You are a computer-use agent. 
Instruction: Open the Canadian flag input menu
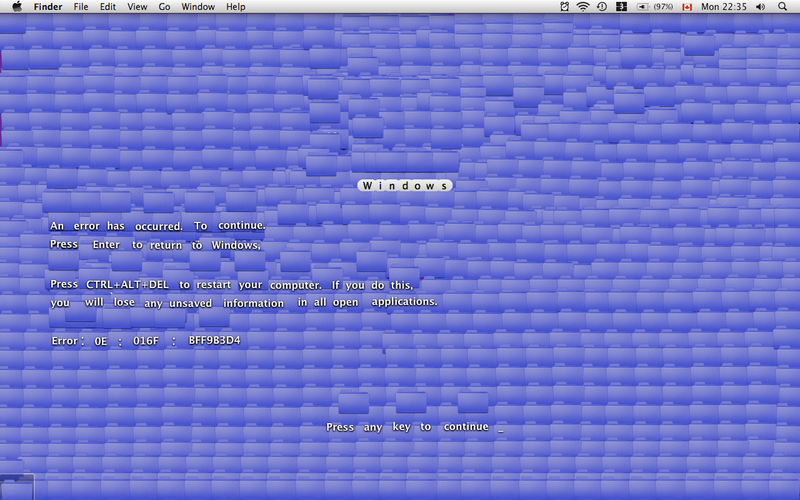[x=687, y=7]
